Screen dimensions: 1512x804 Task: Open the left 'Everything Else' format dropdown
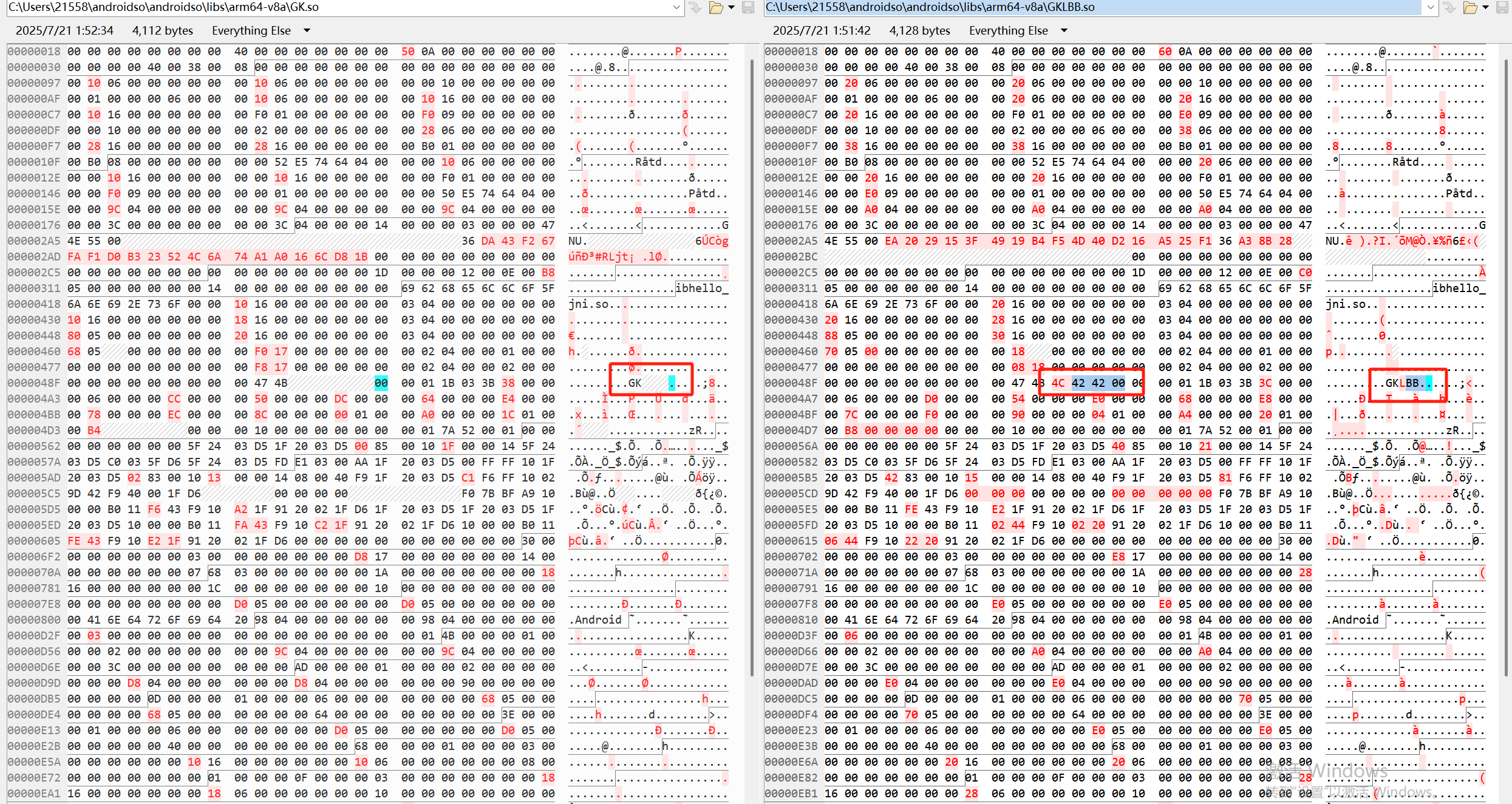[x=307, y=30]
